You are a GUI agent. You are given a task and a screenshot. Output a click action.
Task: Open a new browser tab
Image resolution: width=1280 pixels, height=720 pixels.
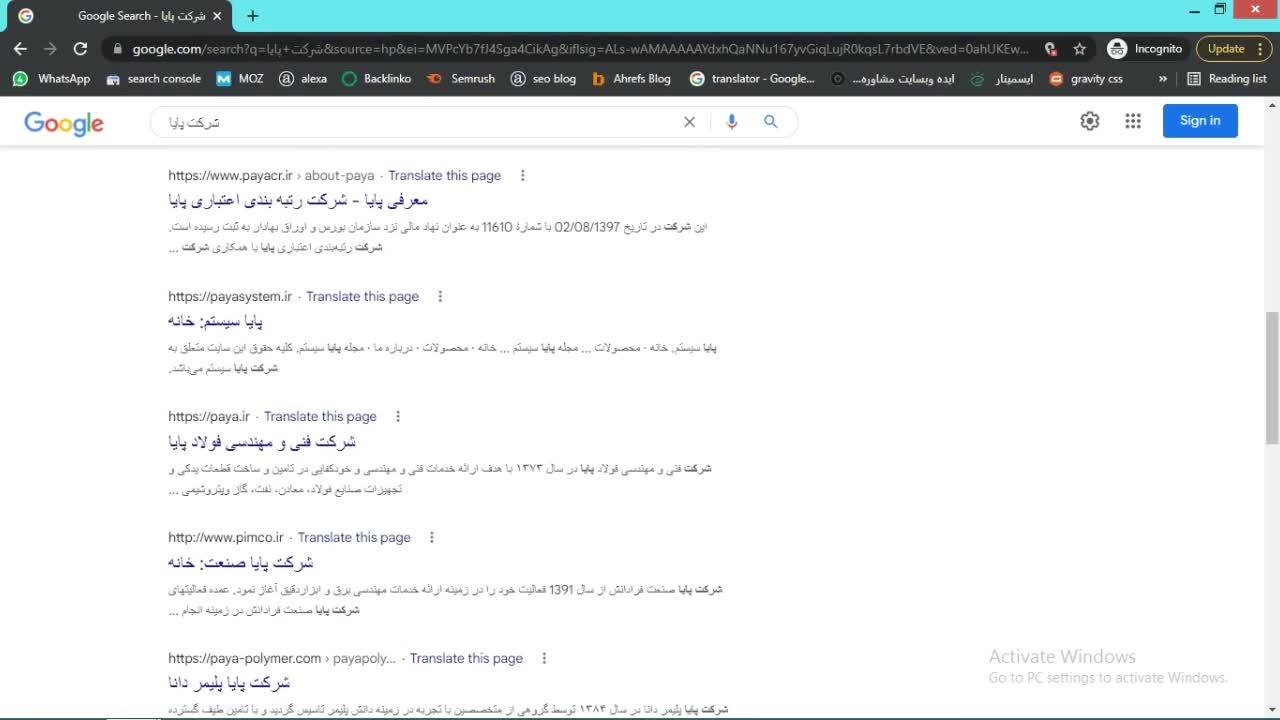click(252, 16)
